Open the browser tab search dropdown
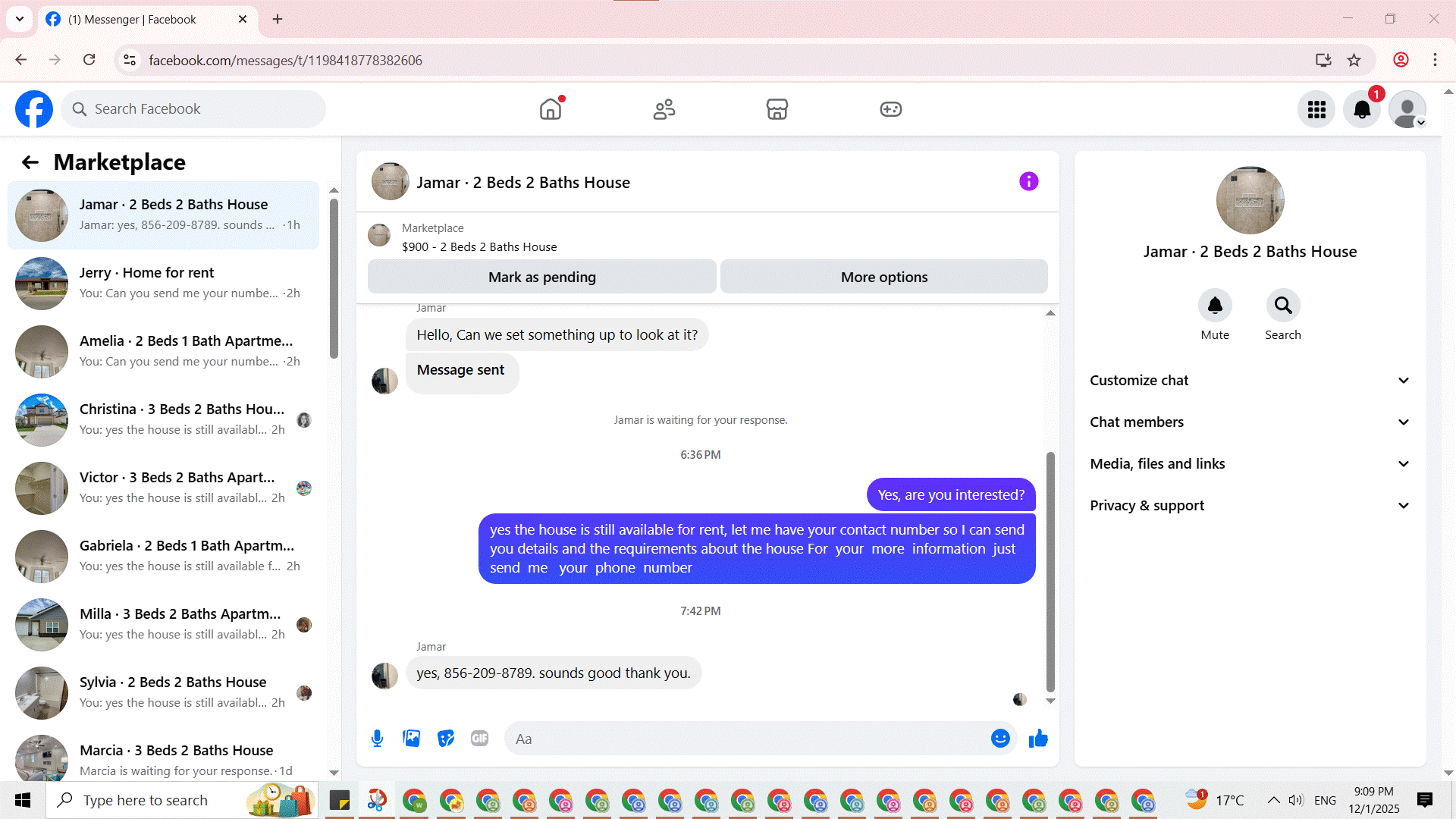 [20, 19]
